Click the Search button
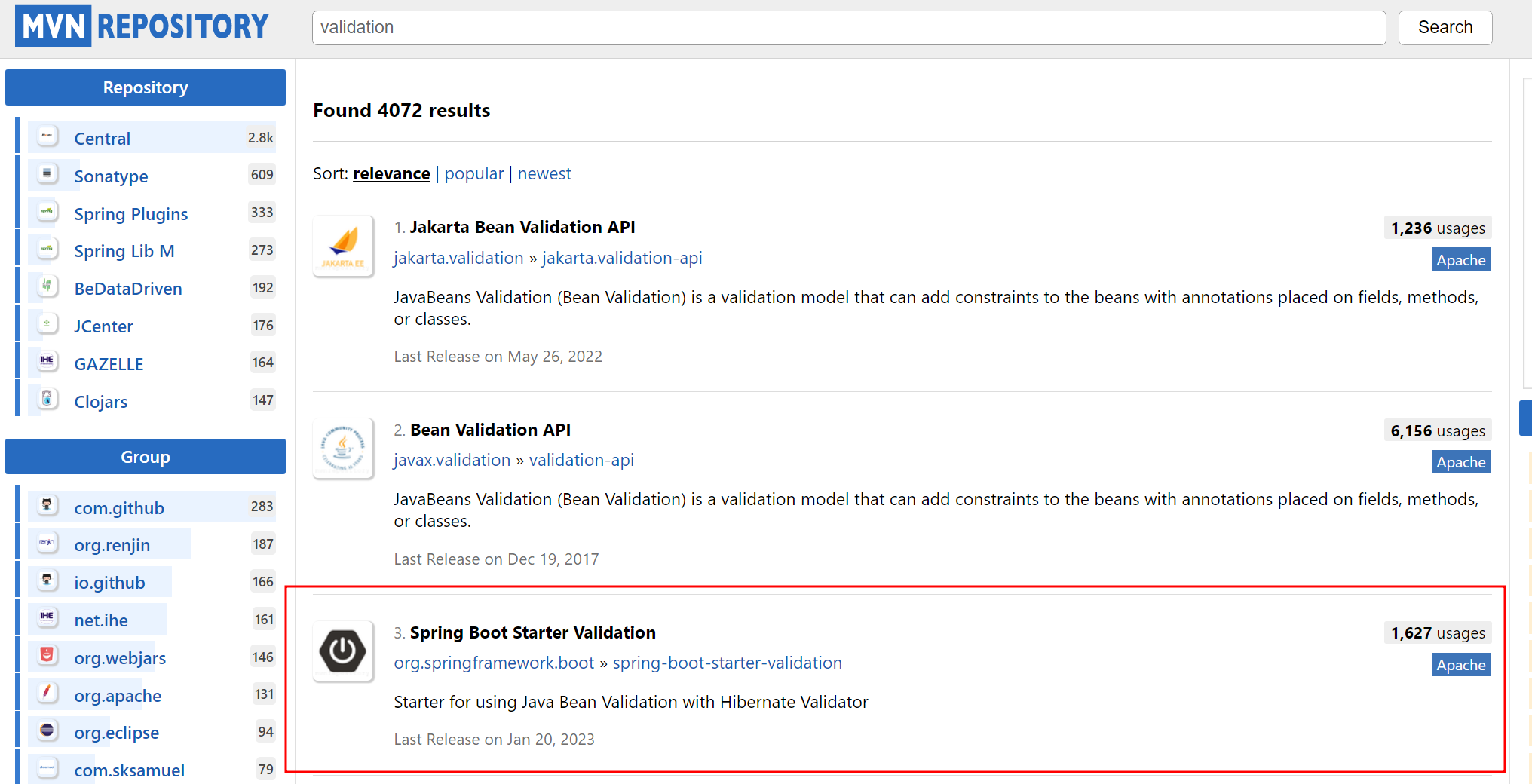1532x784 pixels. pos(1445,28)
